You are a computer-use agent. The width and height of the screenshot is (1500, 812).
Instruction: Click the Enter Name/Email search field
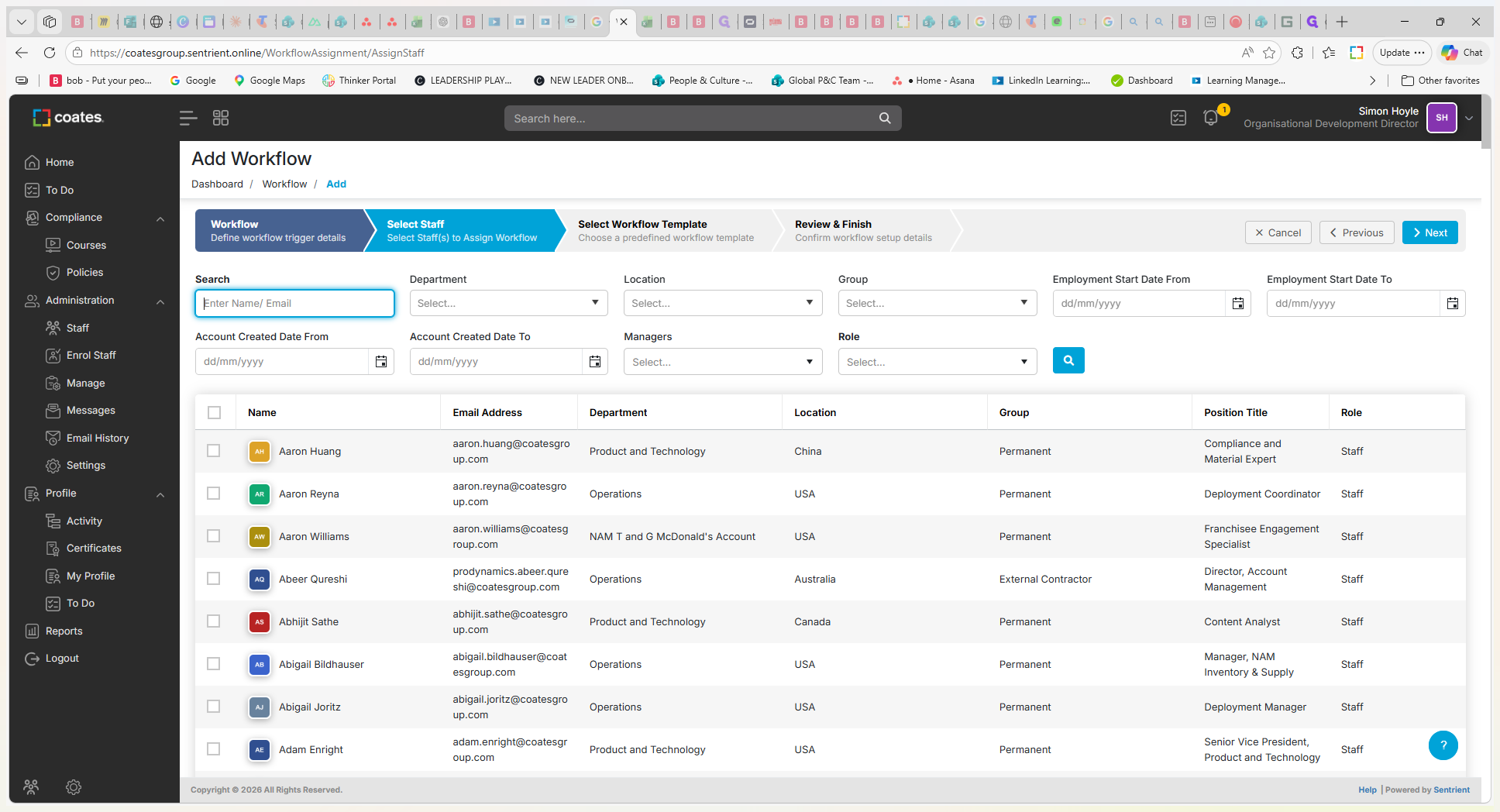294,303
